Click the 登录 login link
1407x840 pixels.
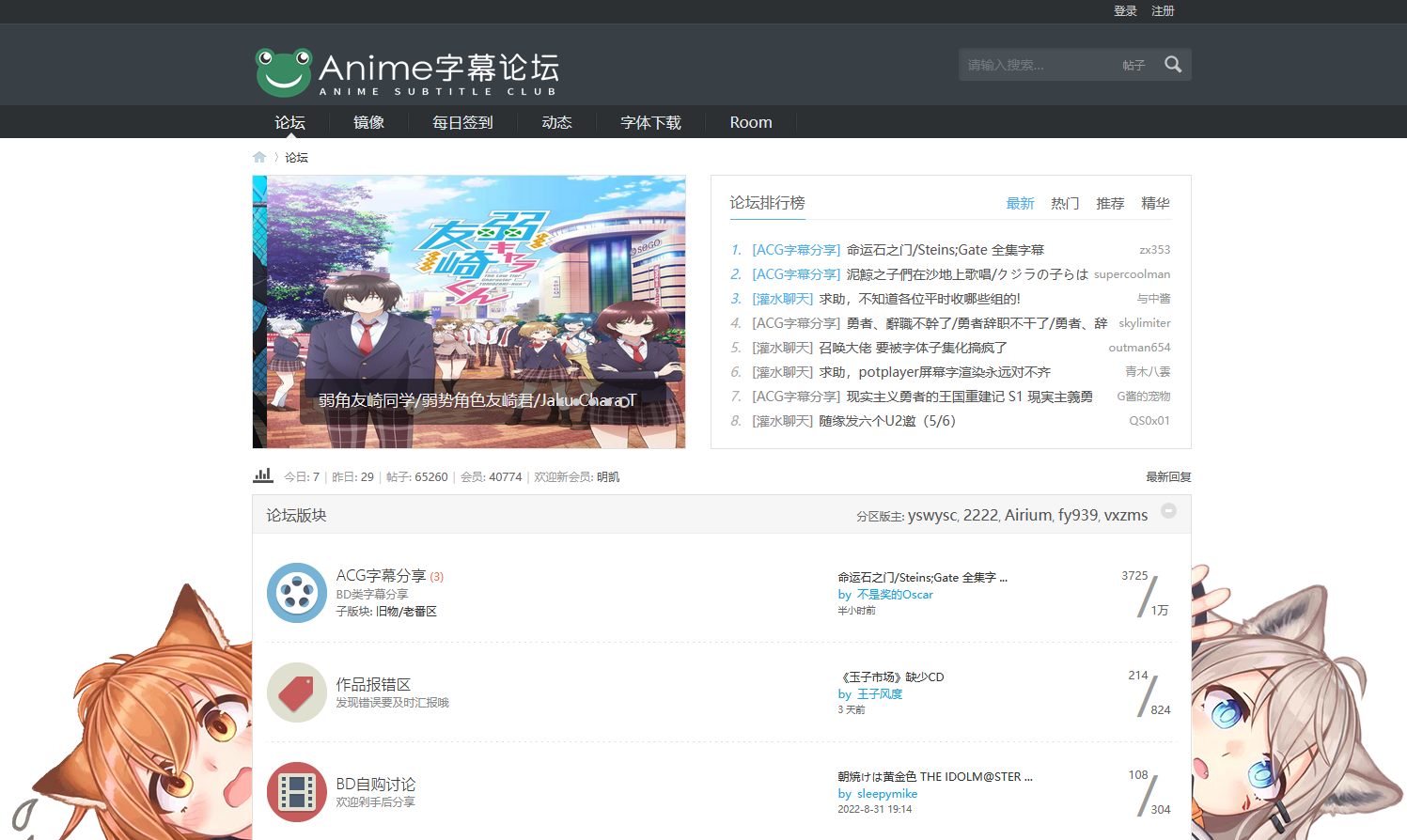coord(1125,11)
